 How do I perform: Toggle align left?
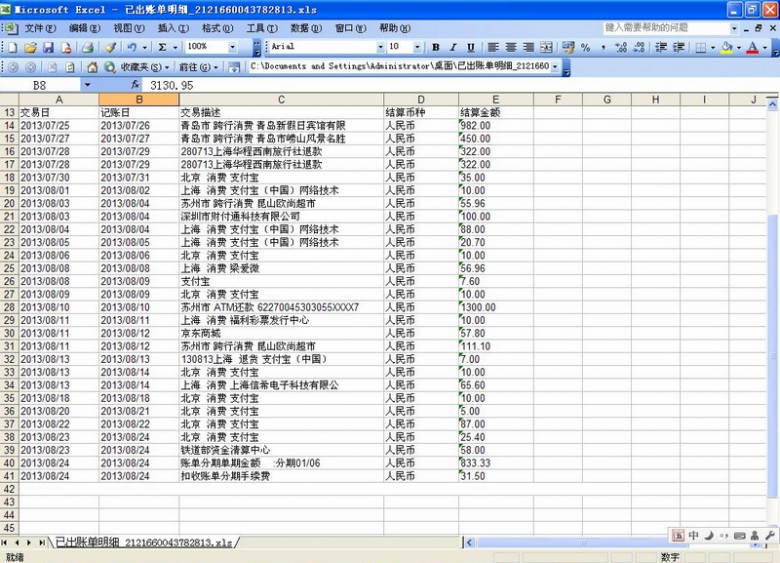click(493, 47)
